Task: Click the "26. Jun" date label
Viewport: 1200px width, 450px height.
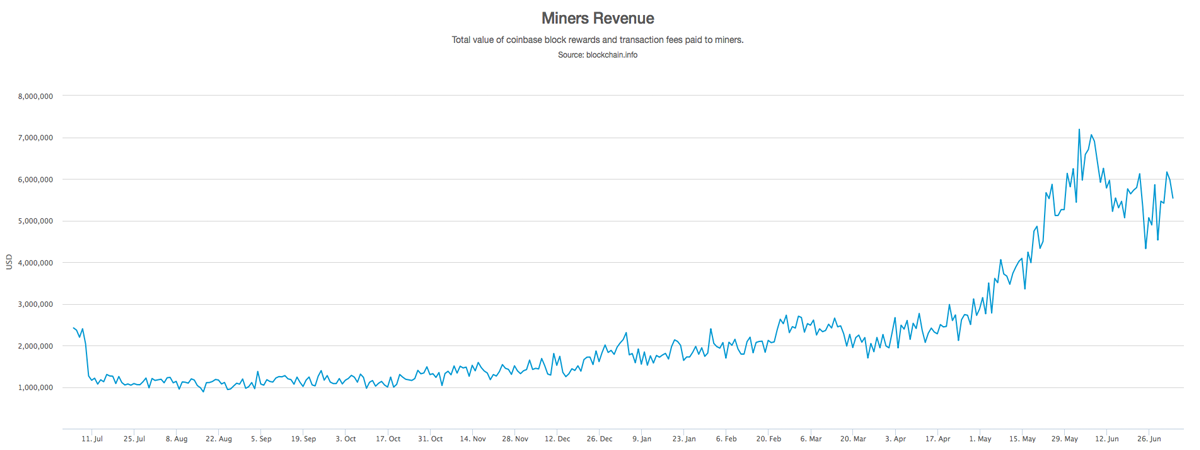Action: (x=1150, y=438)
